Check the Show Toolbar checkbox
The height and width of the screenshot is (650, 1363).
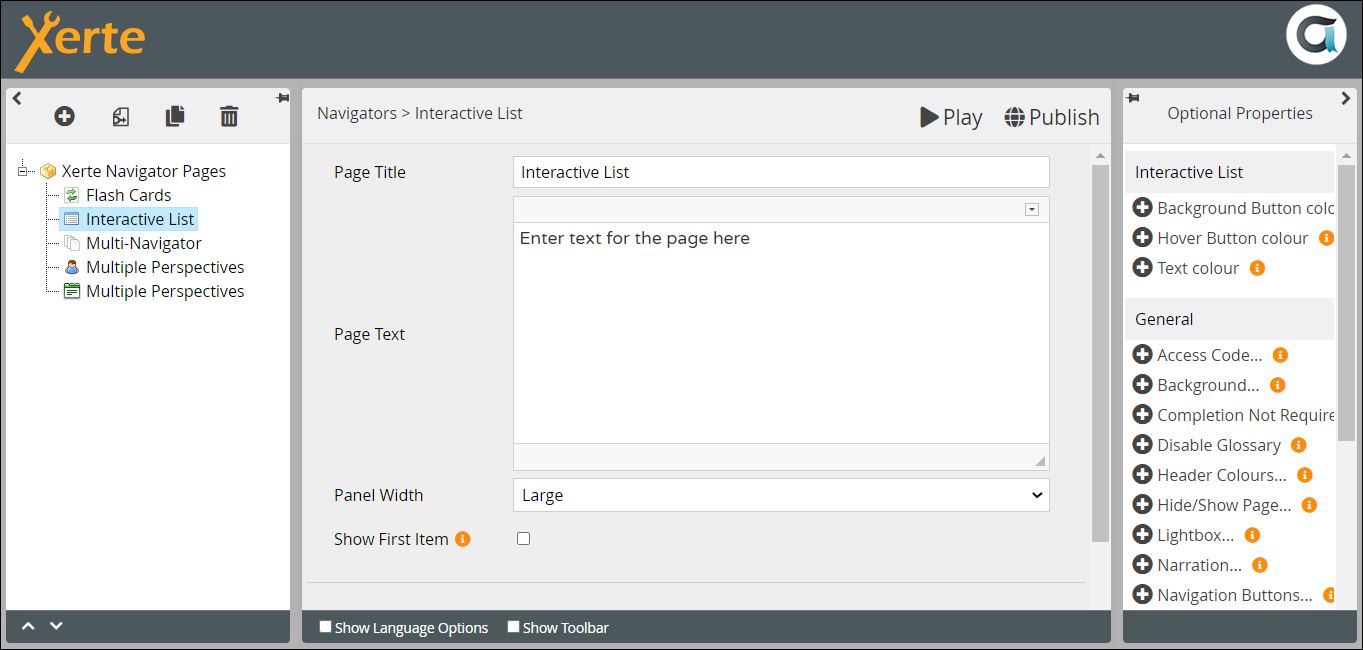(x=513, y=627)
